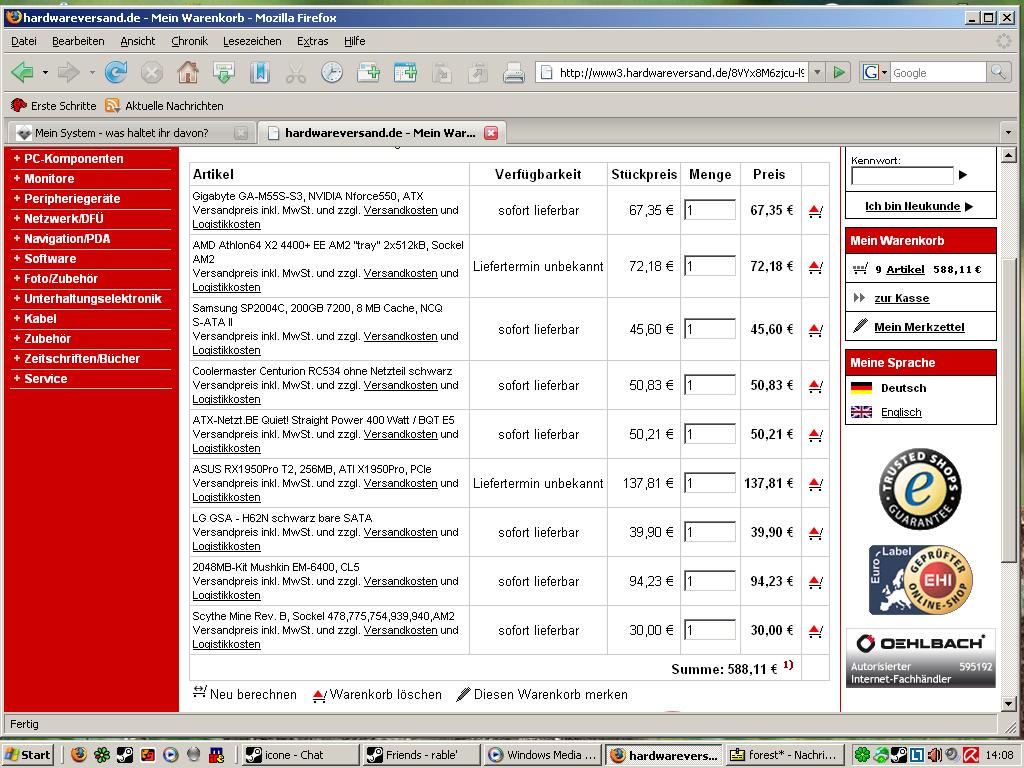1024x768 pixels.
Task: Open the Forward button history dropdown
Action: coord(91,72)
